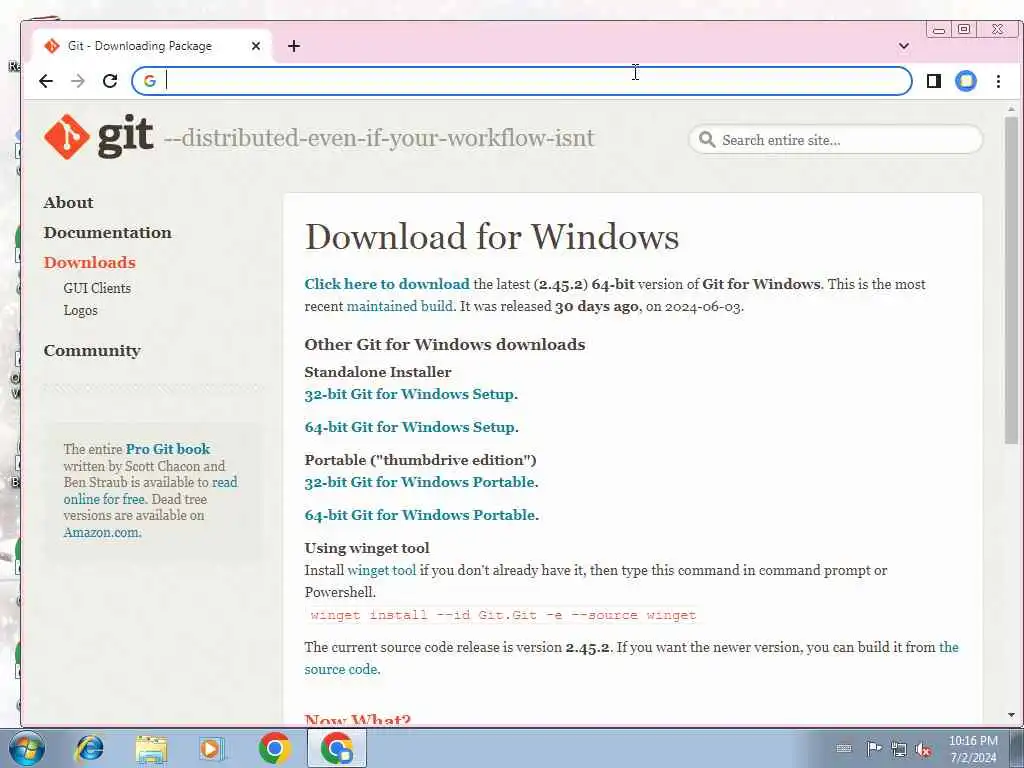Open the Documentation section
The height and width of the screenshot is (768, 1024).
point(108,232)
